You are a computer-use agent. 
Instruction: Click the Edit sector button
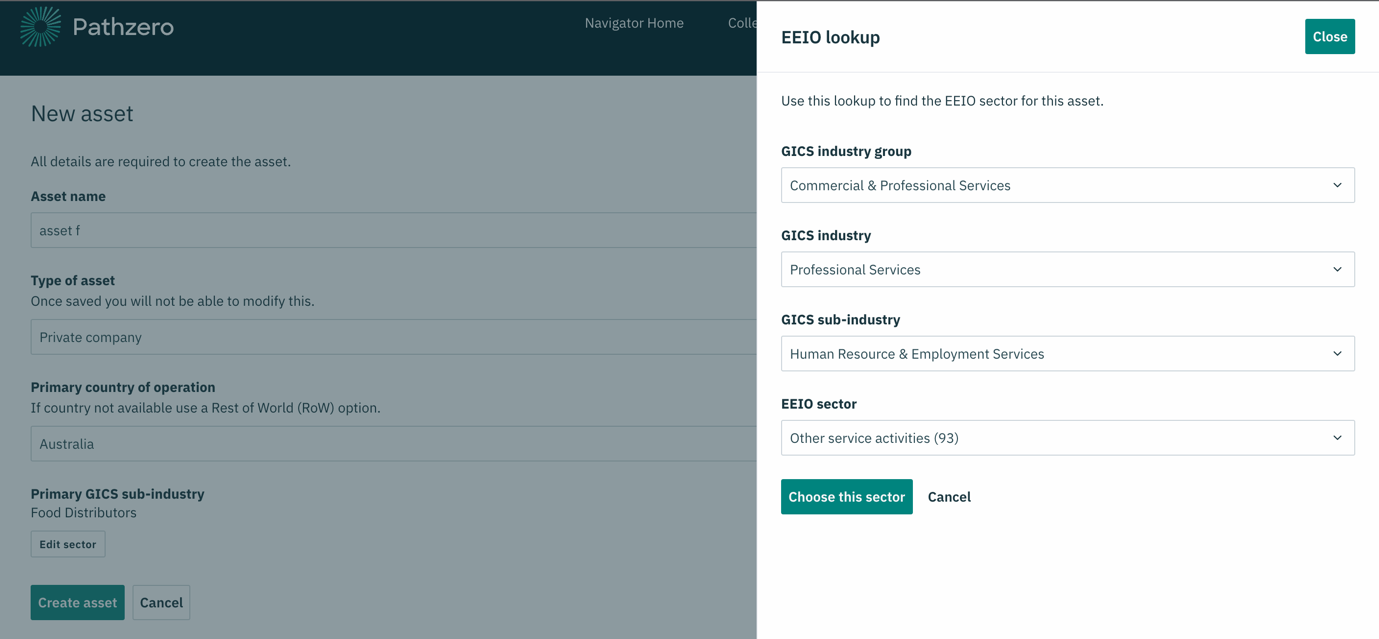[x=68, y=544]
